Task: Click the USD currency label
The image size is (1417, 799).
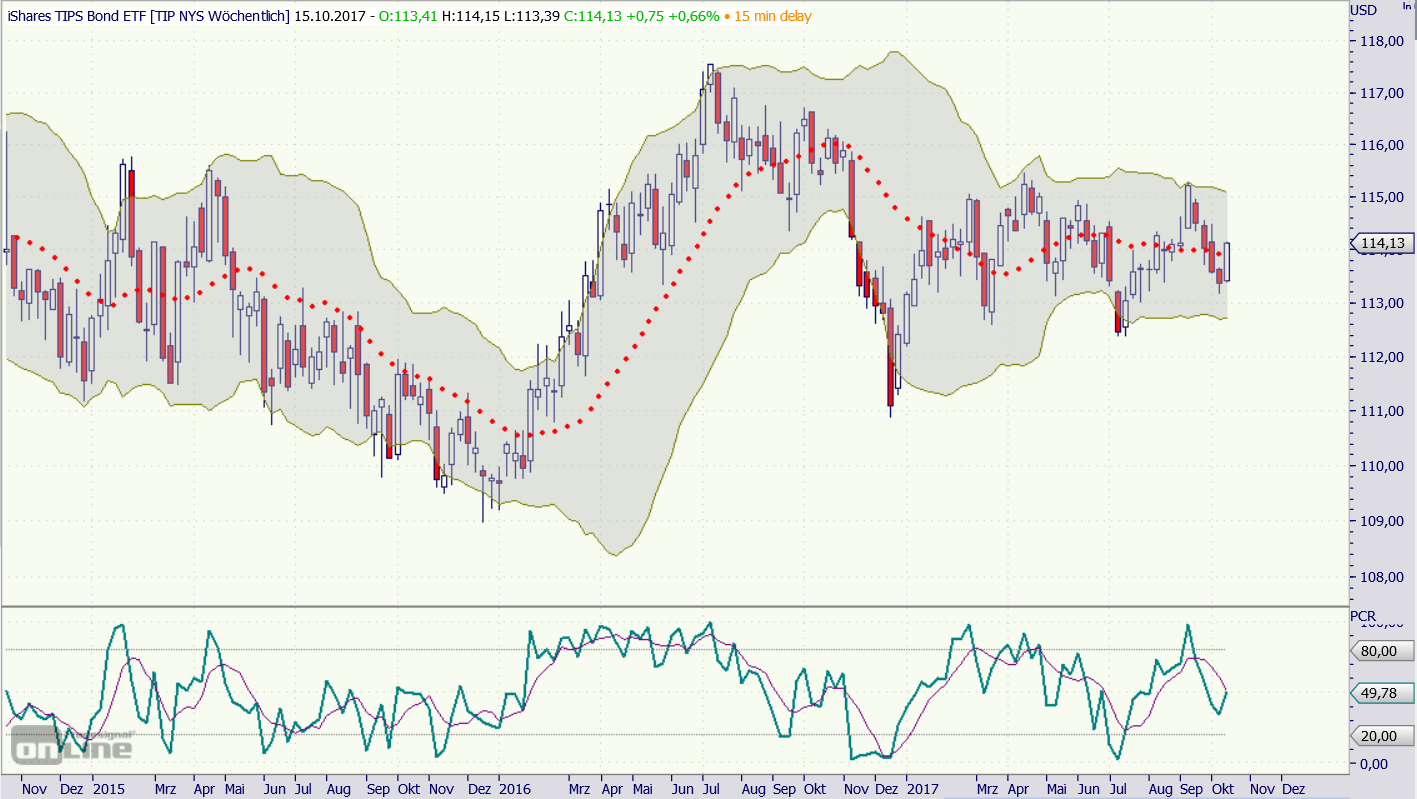Action: pos(1363,10)
